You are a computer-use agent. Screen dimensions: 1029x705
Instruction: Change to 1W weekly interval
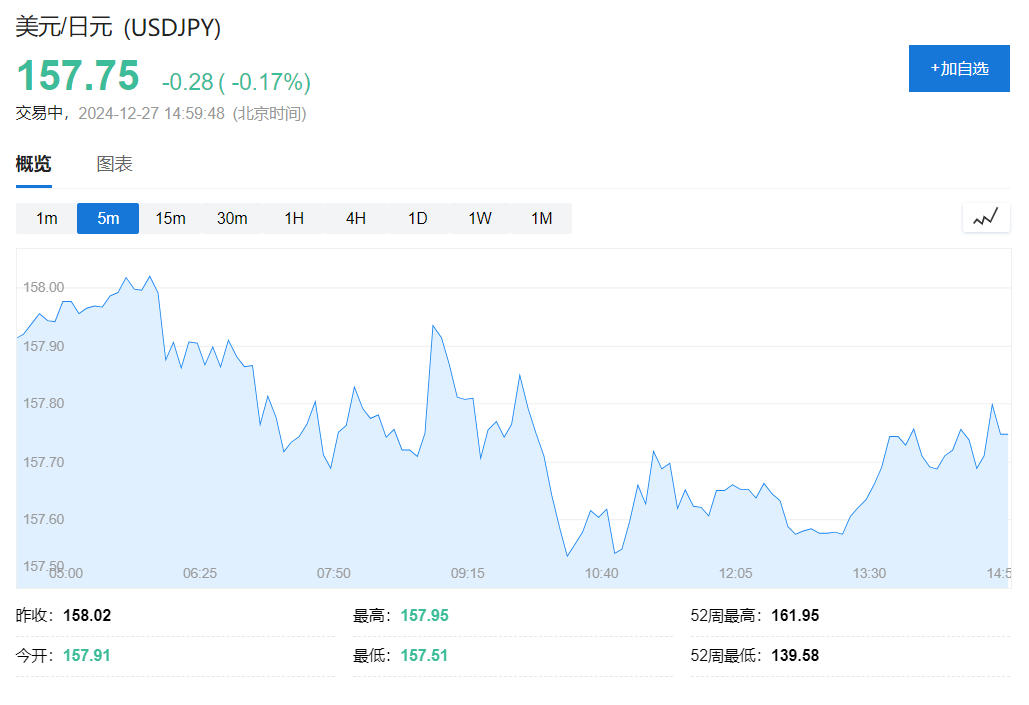[x=480, y=218]
